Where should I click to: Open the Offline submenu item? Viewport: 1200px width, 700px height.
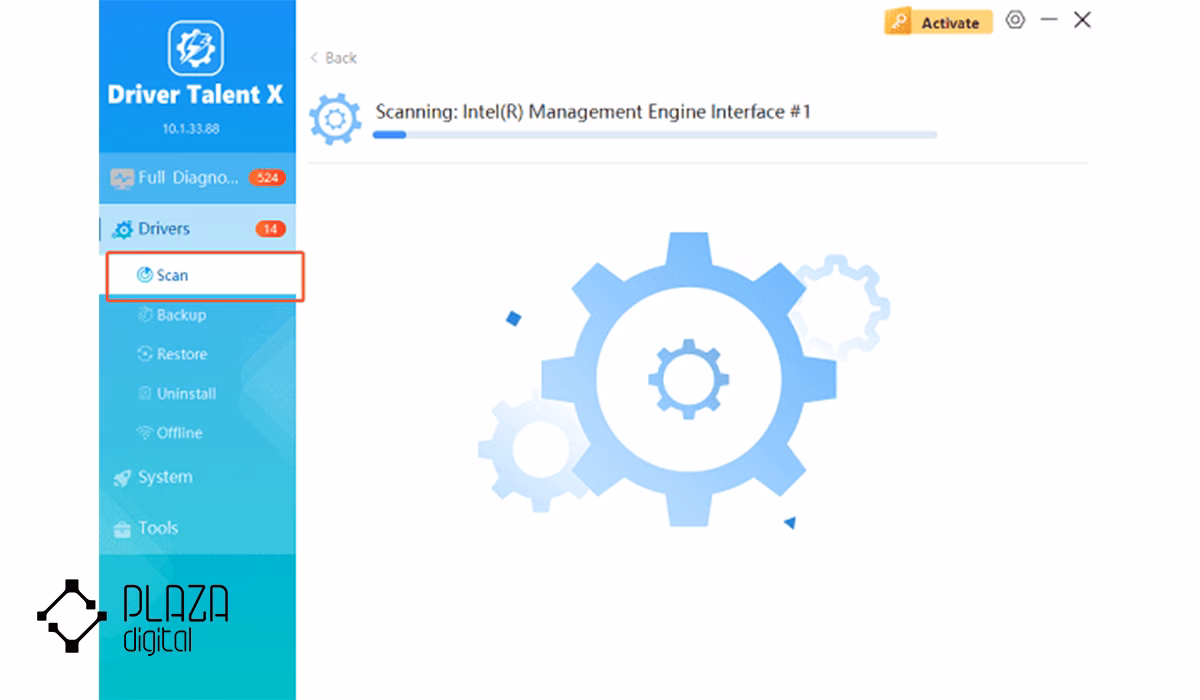[x=169, y=433]
